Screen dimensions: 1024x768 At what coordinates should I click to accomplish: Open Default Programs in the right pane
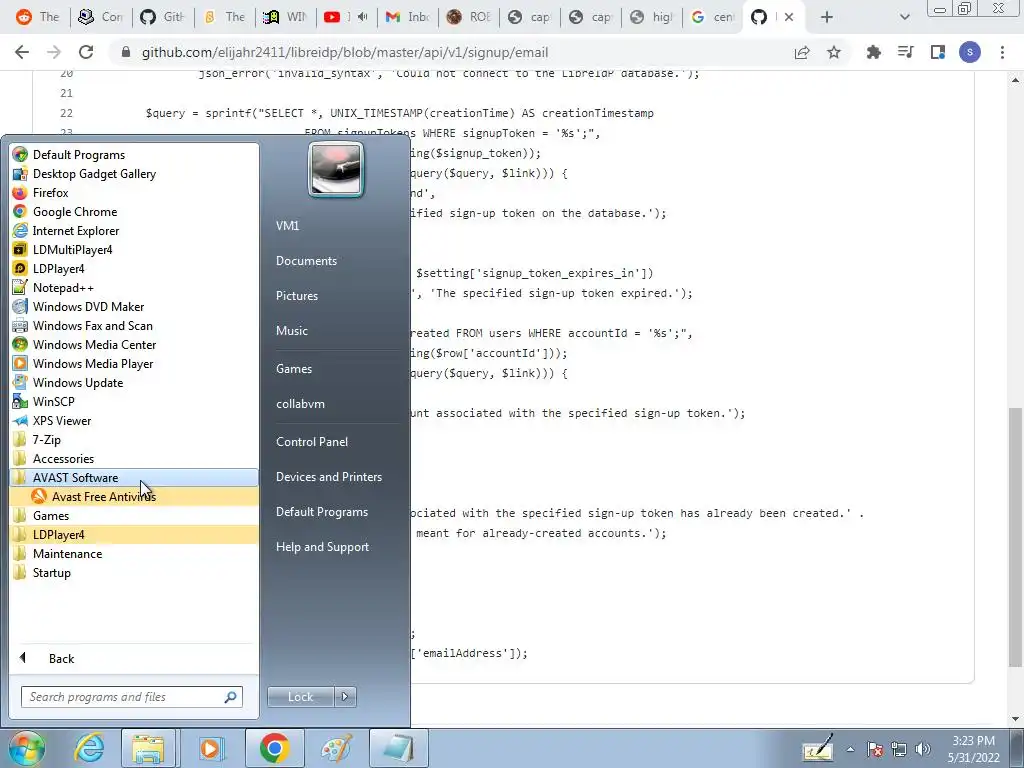(x=322, y=512)
